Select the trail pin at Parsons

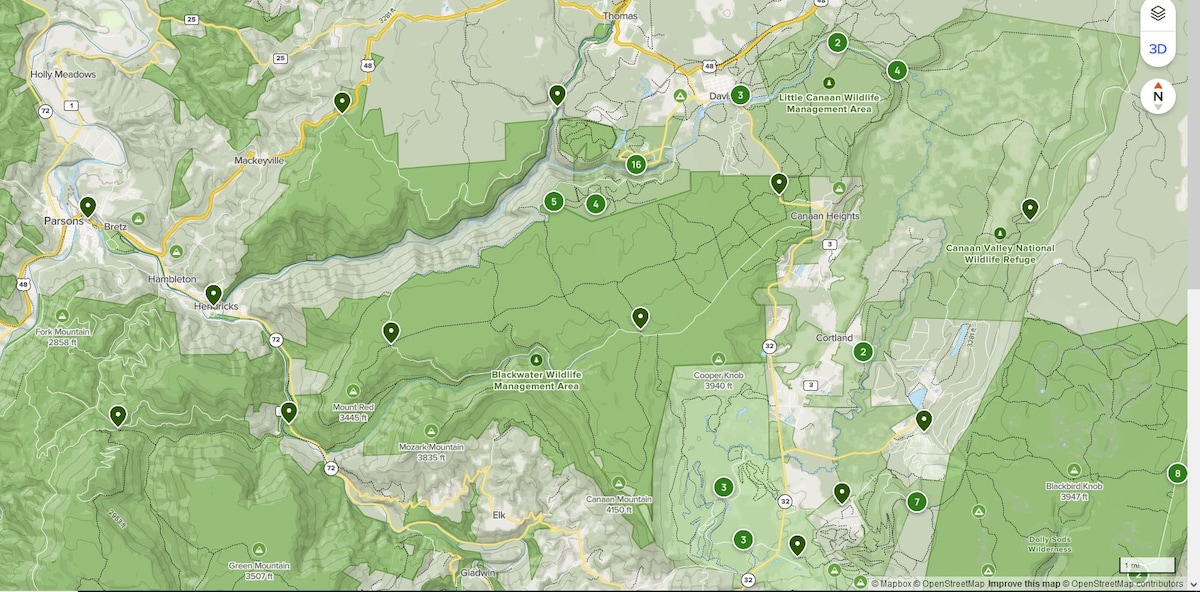pyautogui.click(x=88, y=207)
